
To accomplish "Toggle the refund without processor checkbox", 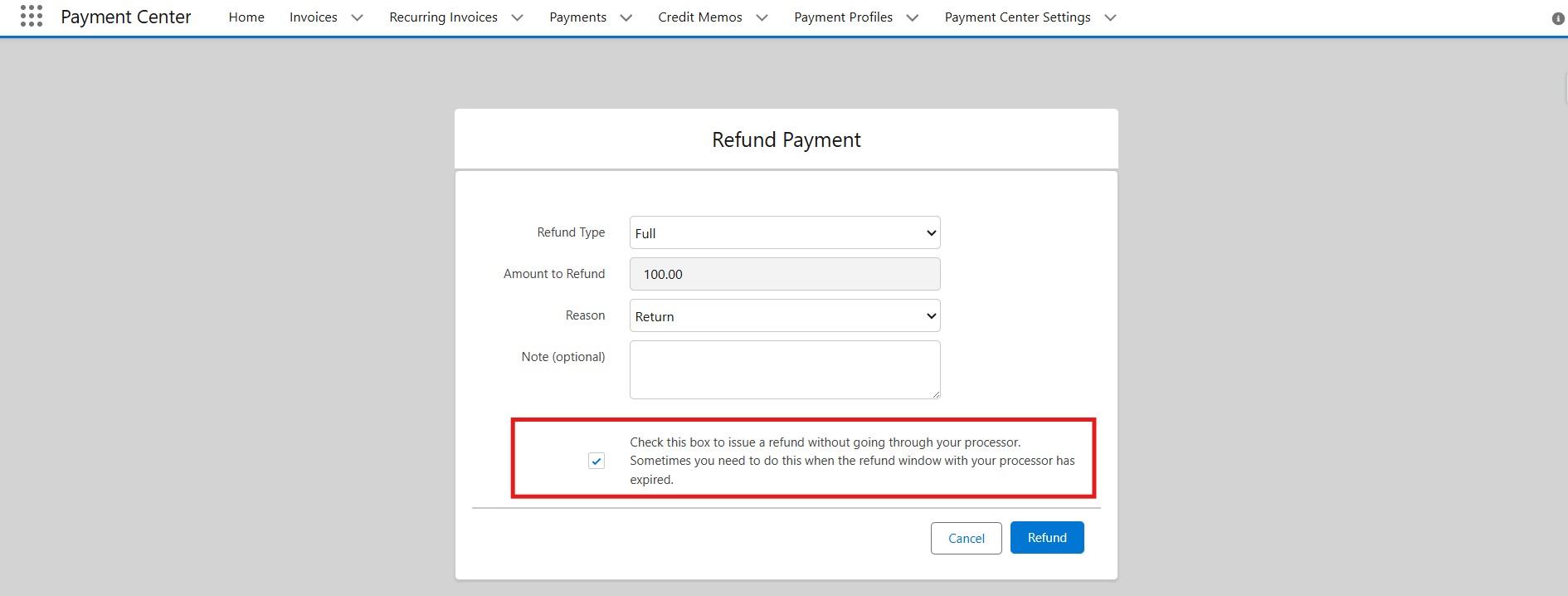I will tap(597, 461).
